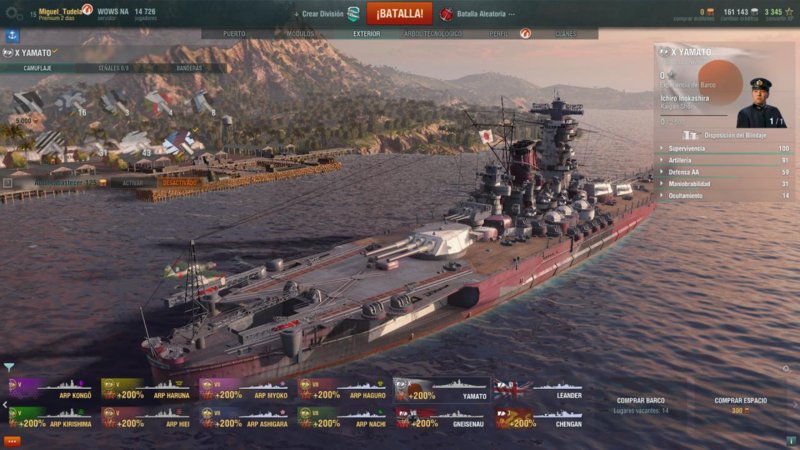800x450 pixels.
Task: Select the checked red-blue camouflage pattern
Action: click(179, 142)
